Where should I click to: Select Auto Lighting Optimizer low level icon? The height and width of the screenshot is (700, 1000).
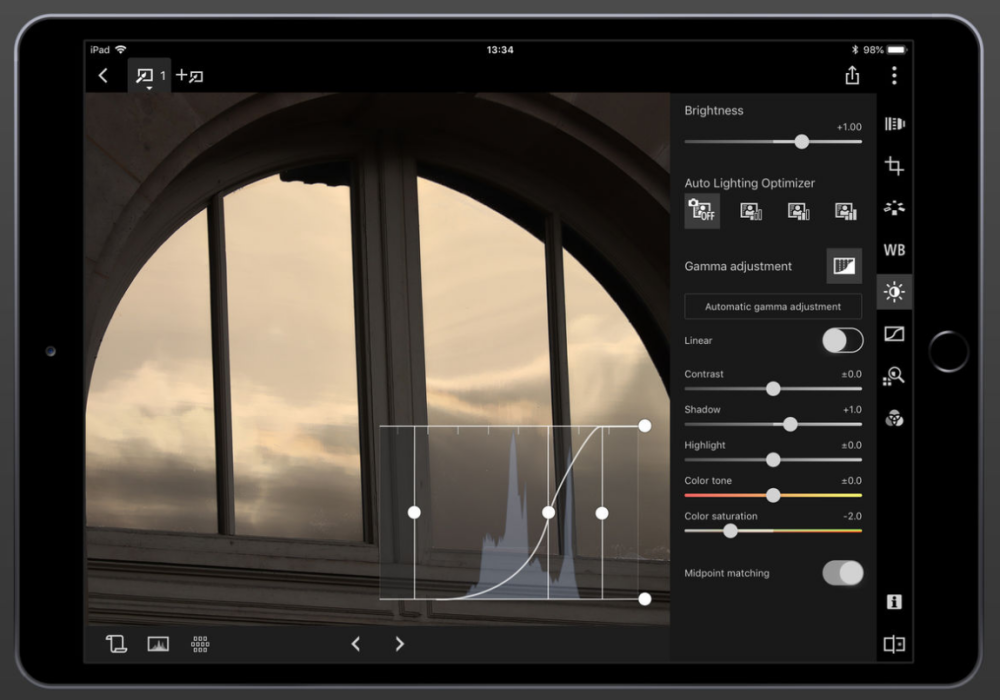coord(751,211)
